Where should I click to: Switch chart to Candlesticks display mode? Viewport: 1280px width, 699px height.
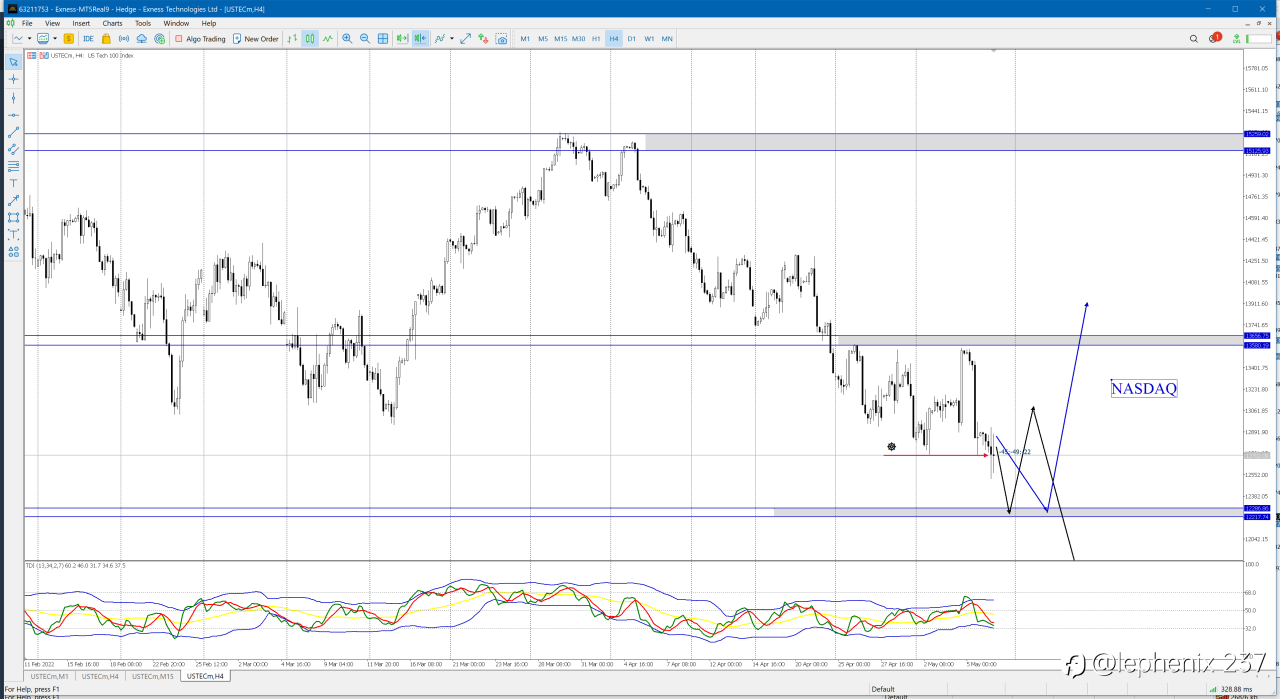click(x=310, y=39)
